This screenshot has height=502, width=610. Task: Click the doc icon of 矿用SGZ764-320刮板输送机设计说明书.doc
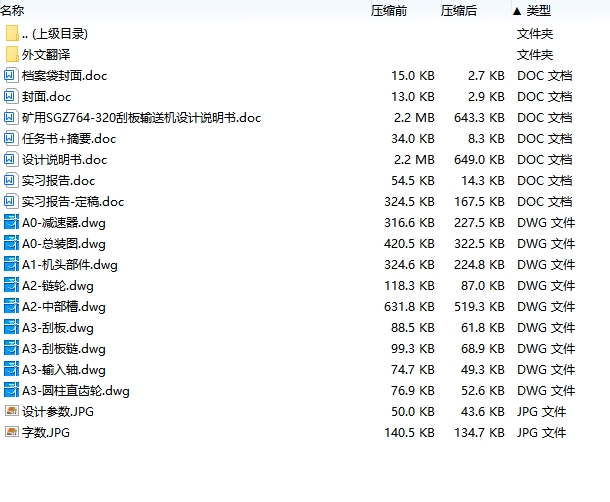coord(11,117)
